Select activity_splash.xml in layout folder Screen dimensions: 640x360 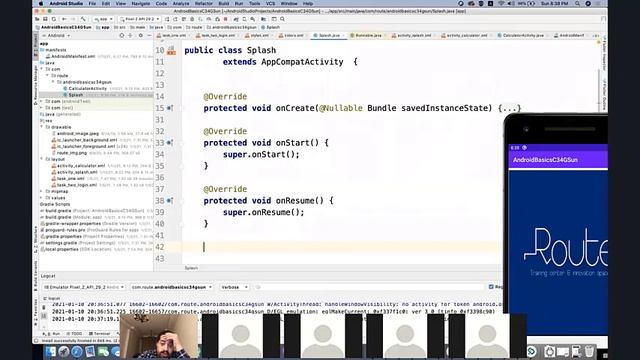[x=77, y=172]
